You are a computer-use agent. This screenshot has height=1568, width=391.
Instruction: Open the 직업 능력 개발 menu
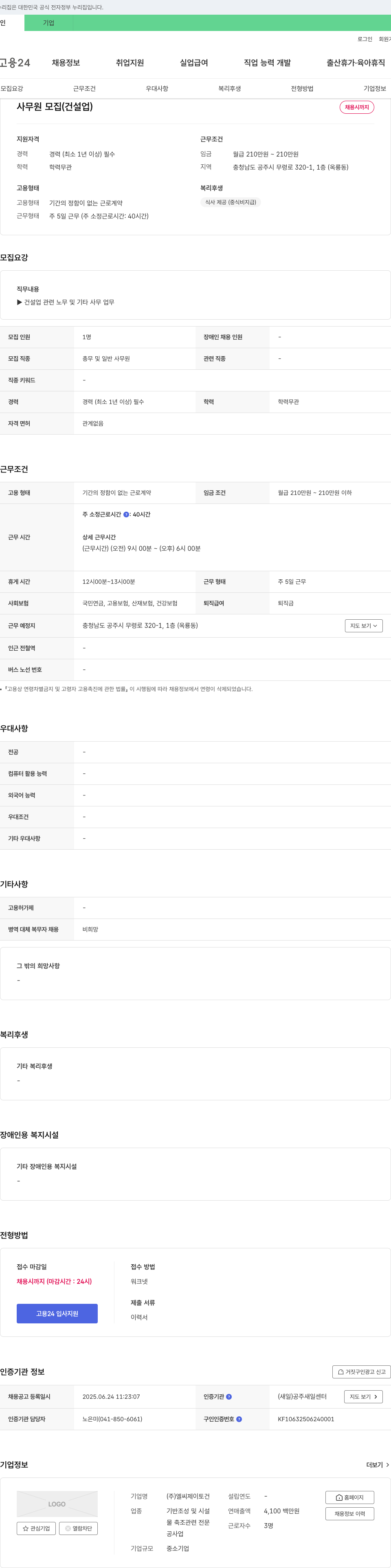(x=267, y=63)
